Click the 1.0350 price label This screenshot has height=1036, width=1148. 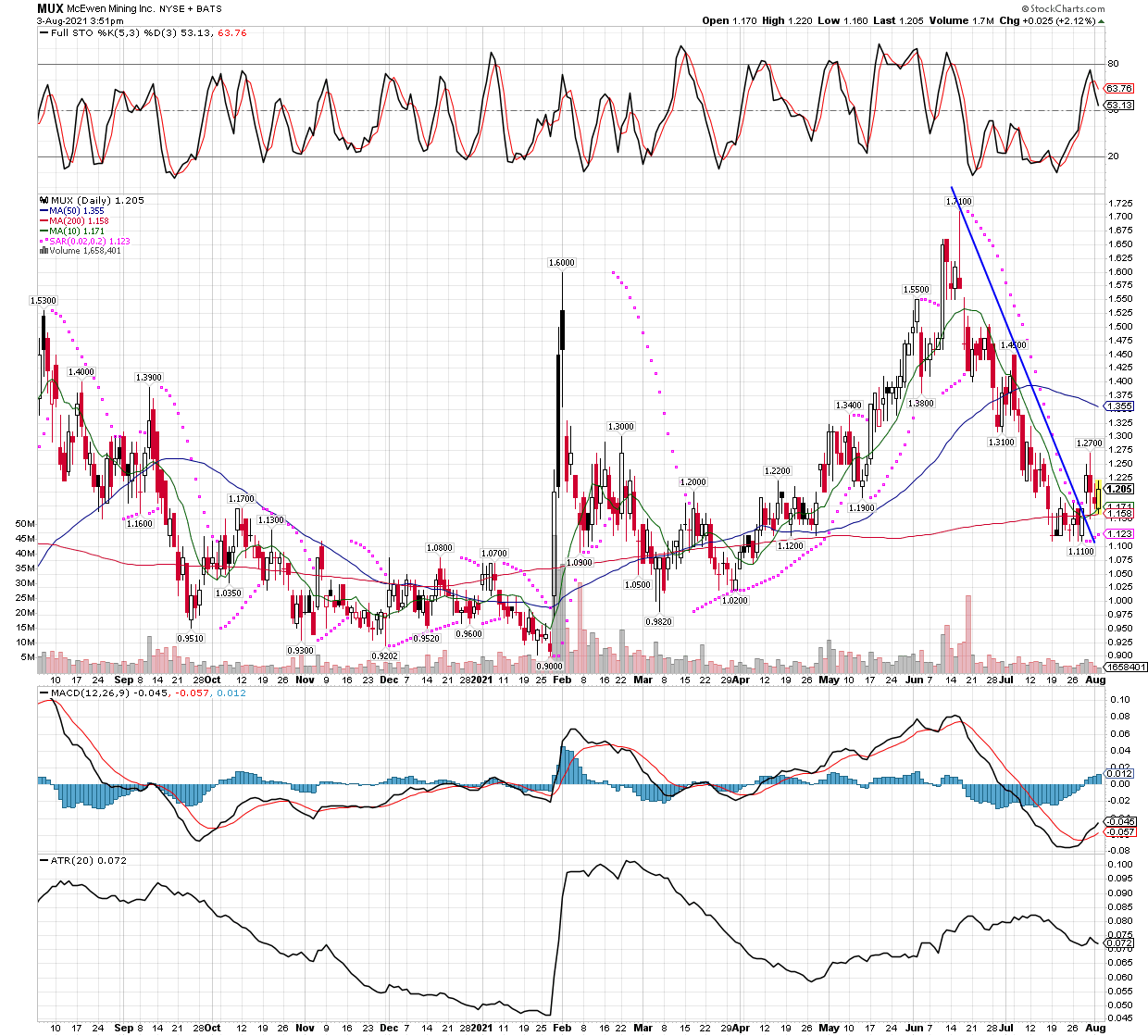pos(229,593)
